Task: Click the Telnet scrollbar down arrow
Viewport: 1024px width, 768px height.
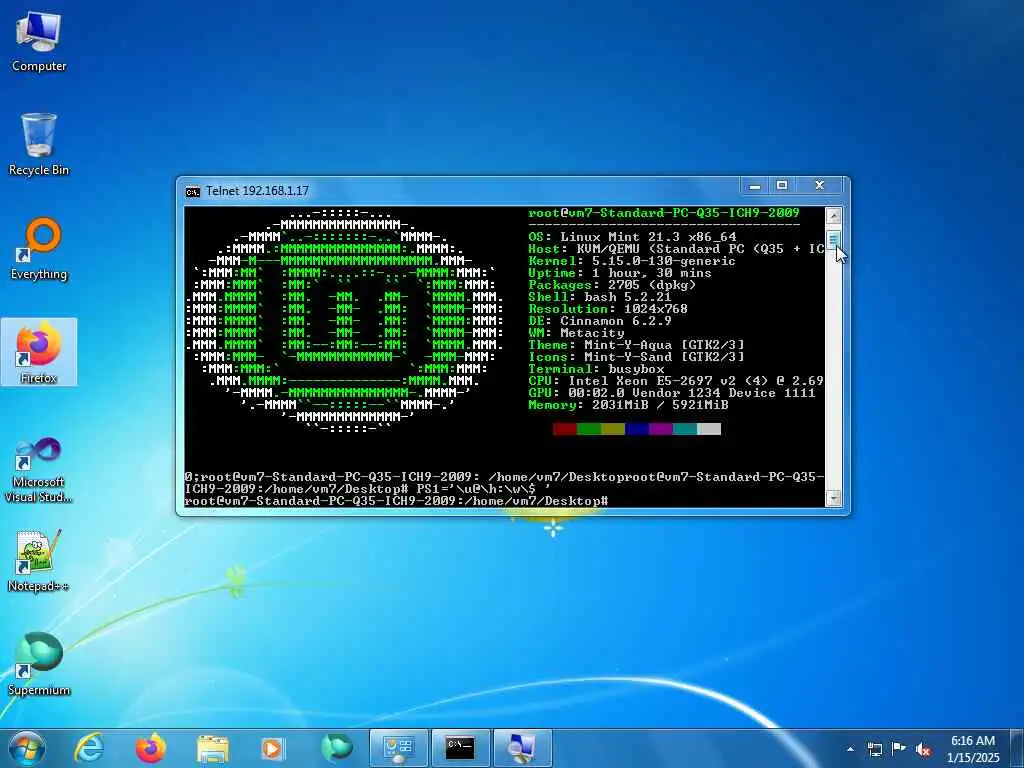Action: tap(833, 498)
